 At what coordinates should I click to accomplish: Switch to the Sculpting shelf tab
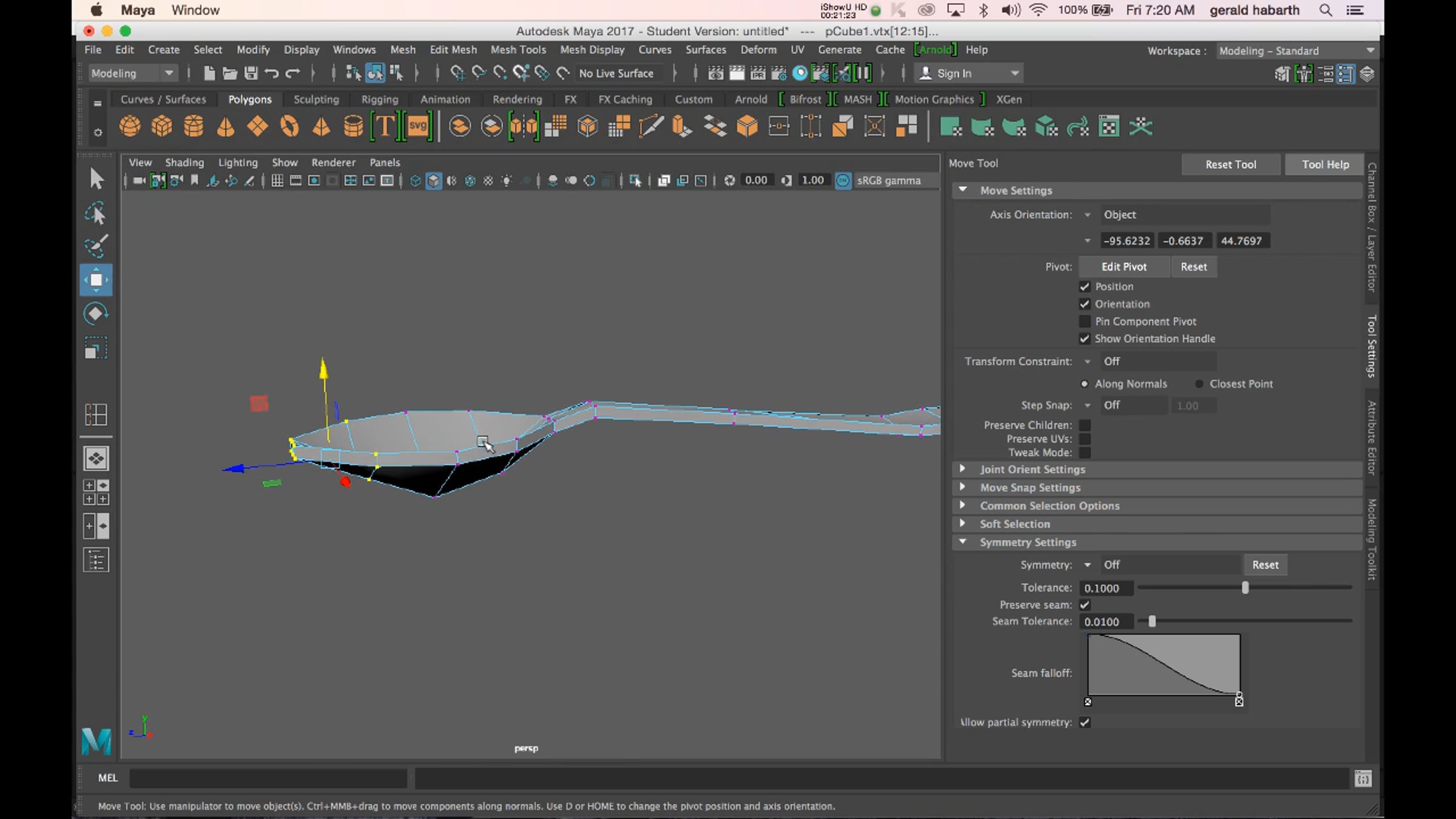coord(316,99)
